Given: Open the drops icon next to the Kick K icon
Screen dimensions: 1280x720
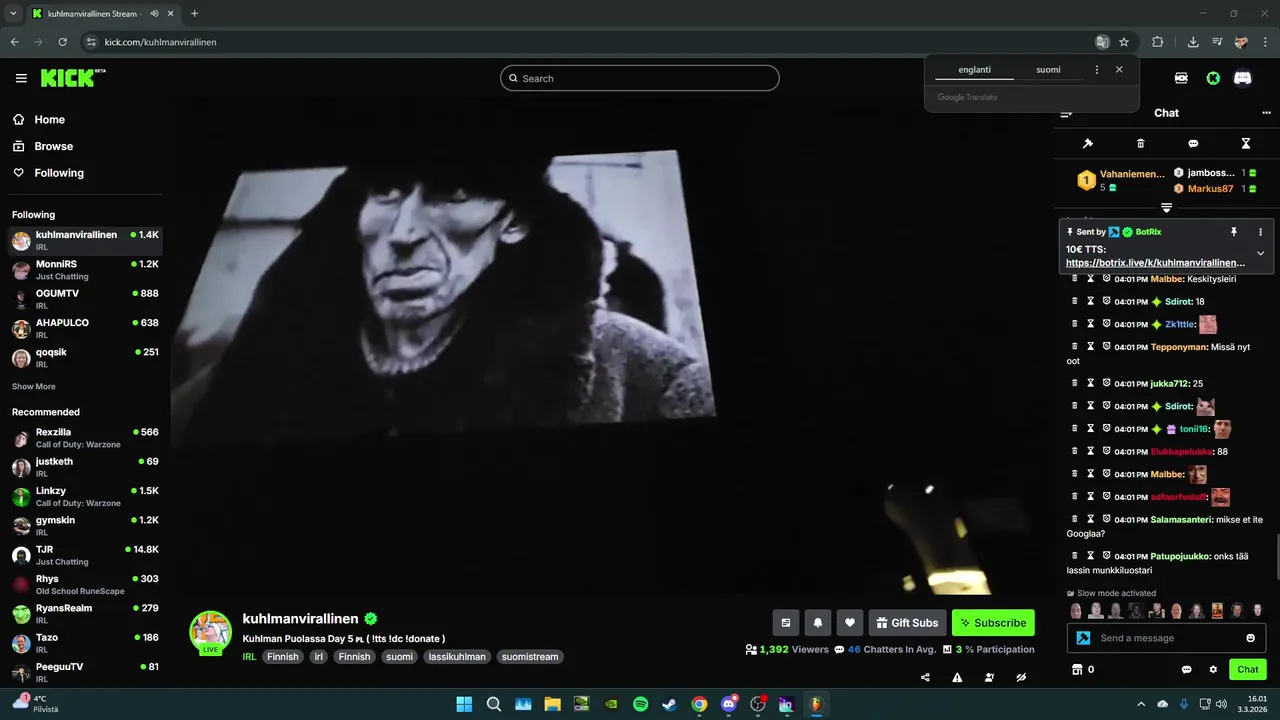Looking at the screenshot, I should point(1181,78).
